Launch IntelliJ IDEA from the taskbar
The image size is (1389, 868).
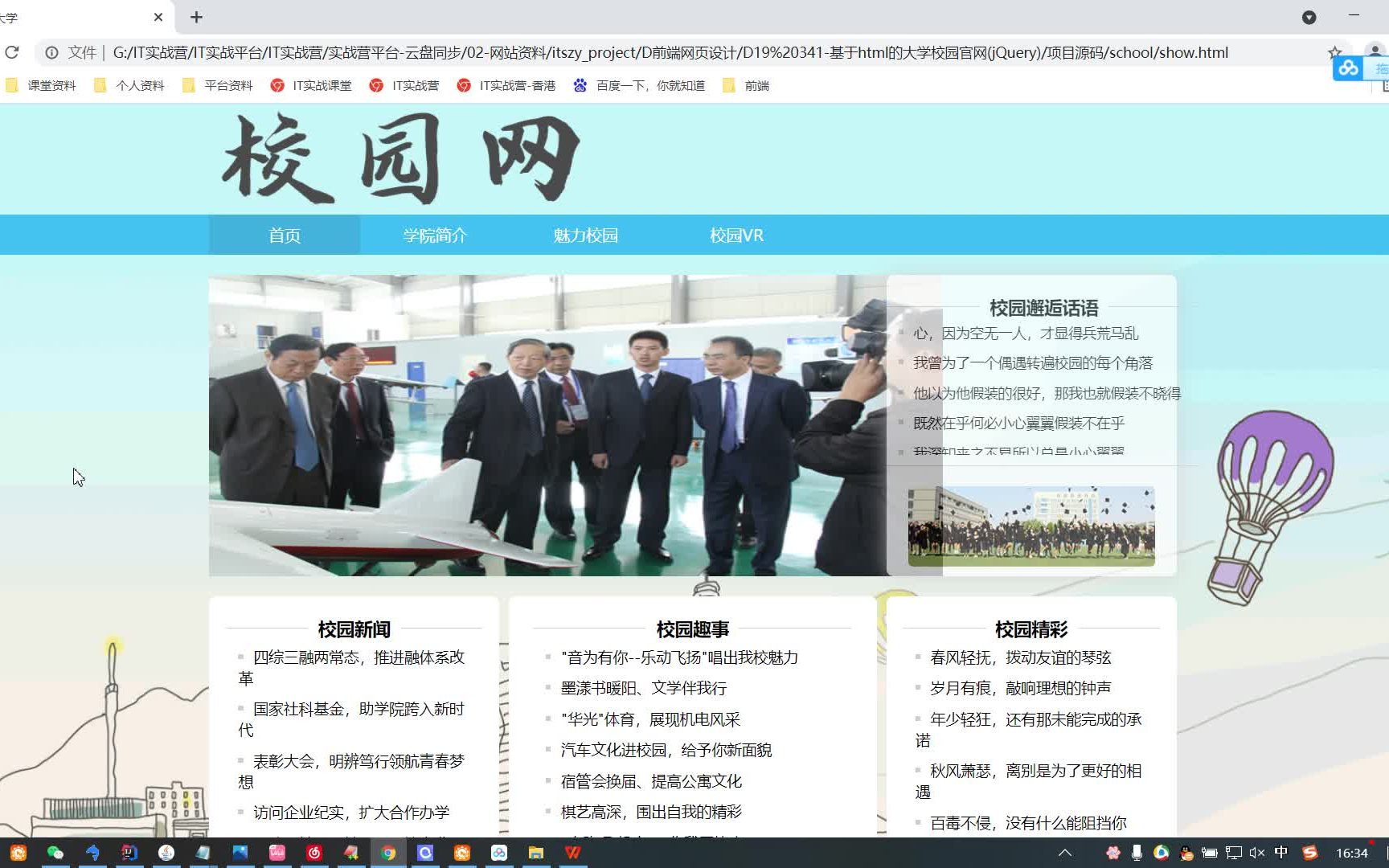pos(129,853)
